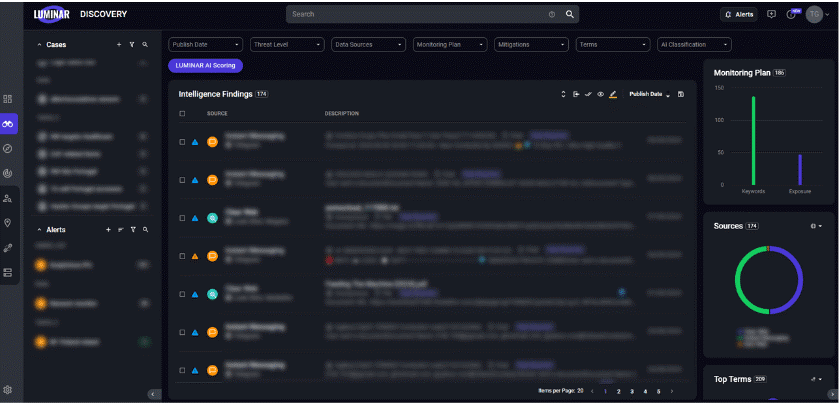839x403 pixels.
Task: Select page 1 in pagination
Action: (x=606, y=392)
